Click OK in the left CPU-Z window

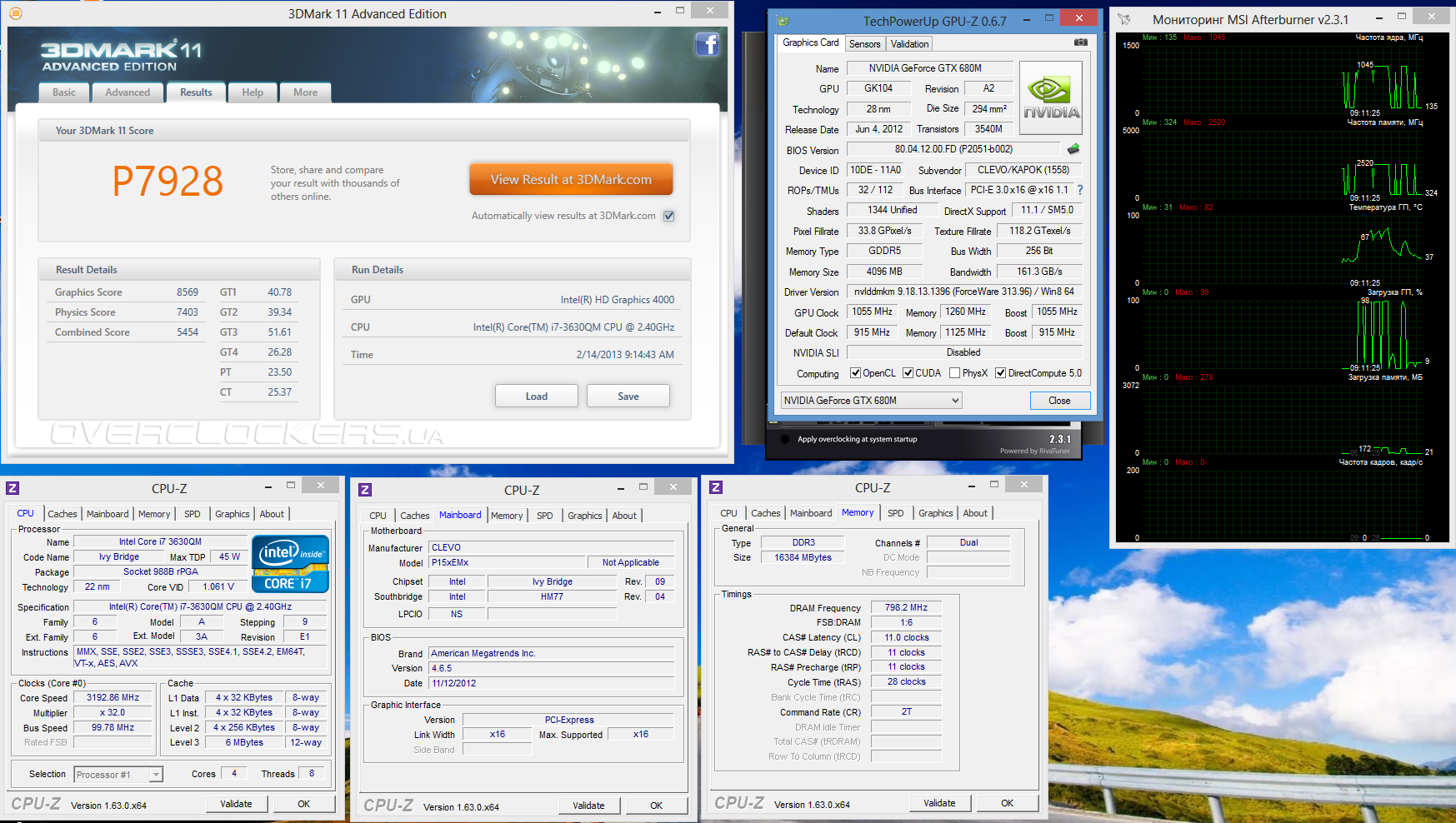(x=304, y=804)
